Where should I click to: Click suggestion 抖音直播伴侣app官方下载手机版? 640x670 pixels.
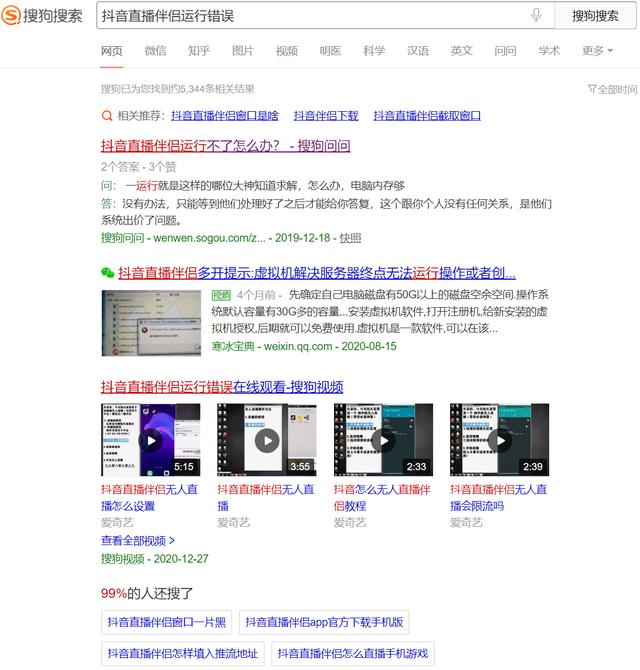[x=324, y=623]
